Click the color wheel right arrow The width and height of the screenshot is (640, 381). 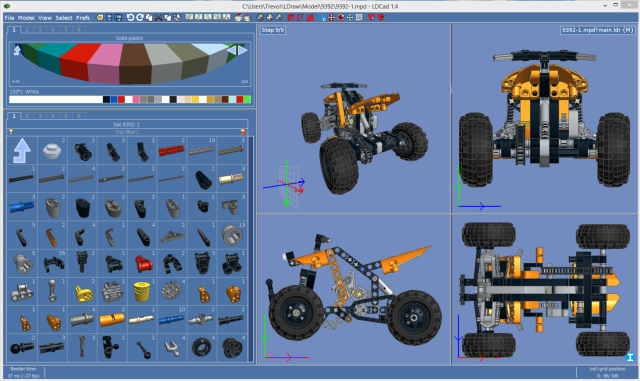click(x=243, y=50)
